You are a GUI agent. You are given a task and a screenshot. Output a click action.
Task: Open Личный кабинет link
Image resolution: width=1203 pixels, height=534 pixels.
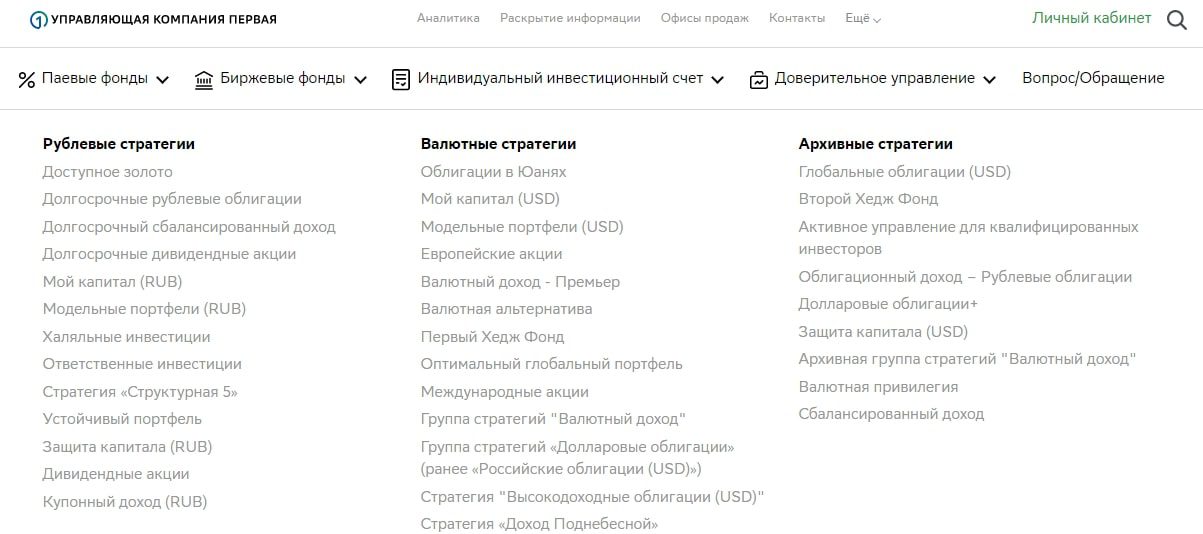[1091, 18]
